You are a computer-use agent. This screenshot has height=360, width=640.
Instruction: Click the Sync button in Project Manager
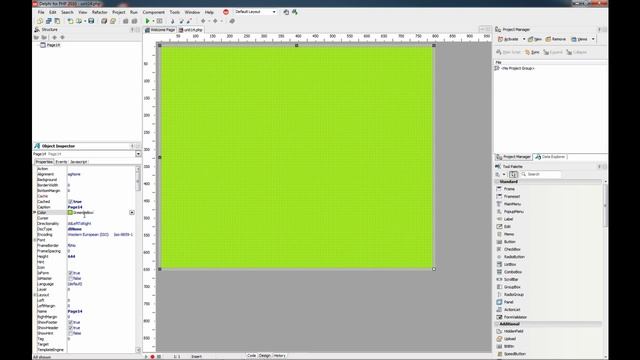(x=532, y=52)
